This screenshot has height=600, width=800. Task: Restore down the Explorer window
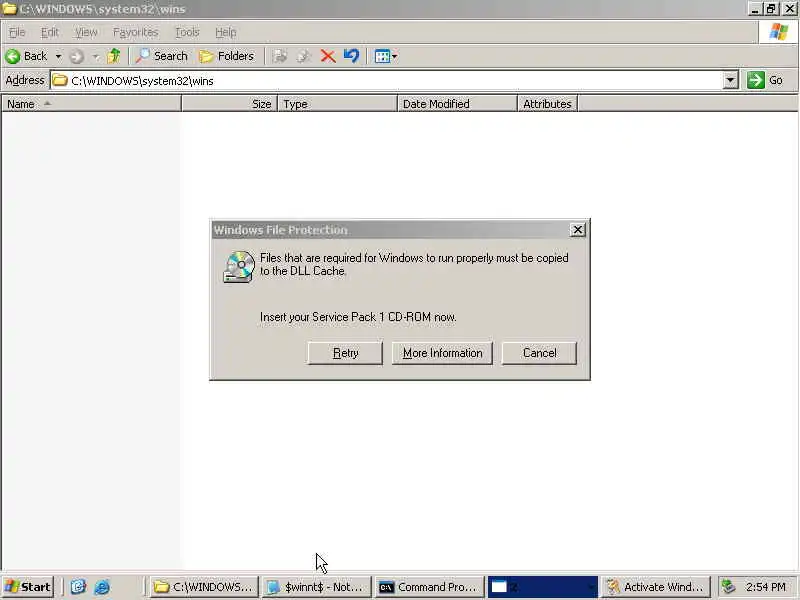click(771, 9)
